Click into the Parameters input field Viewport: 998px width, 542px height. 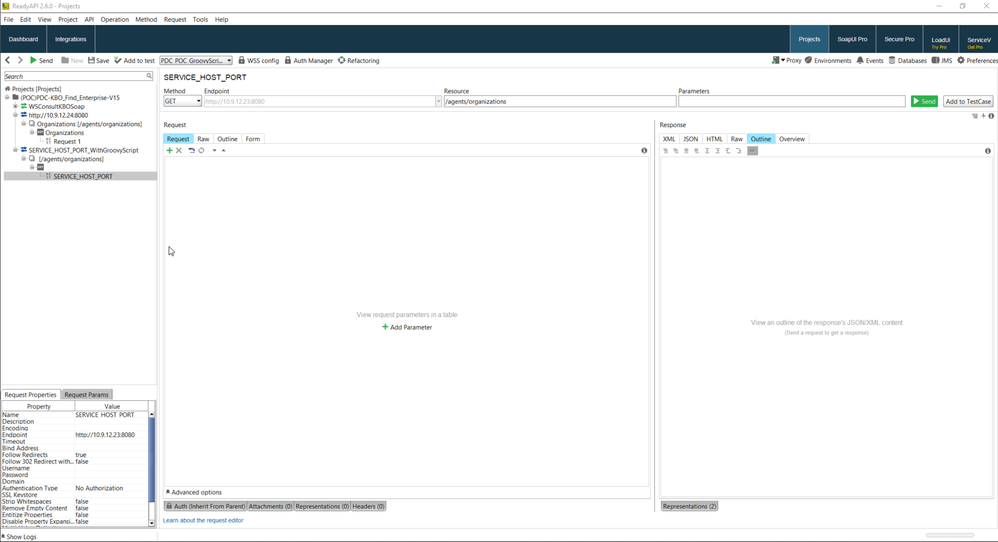click(791, 101)
